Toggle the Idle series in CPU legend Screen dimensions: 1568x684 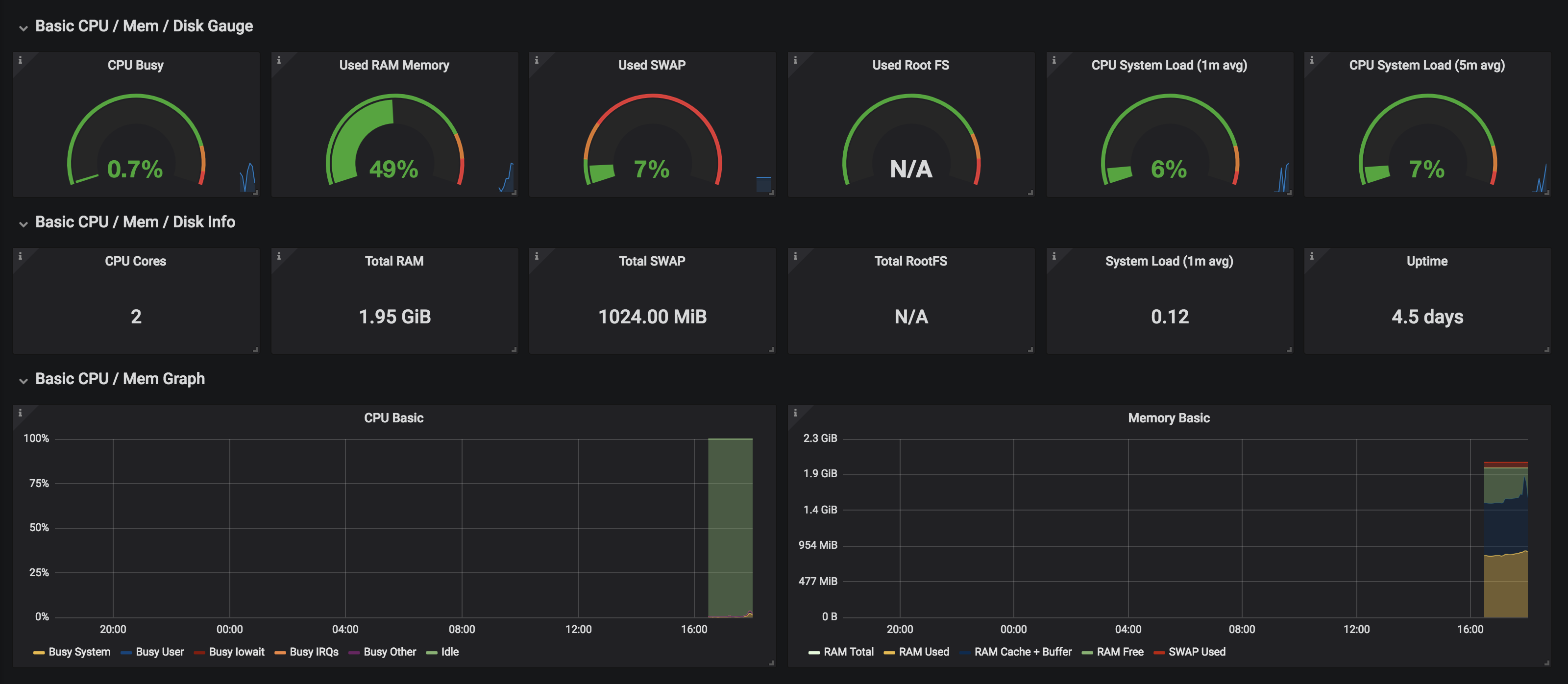pos(449,652)
